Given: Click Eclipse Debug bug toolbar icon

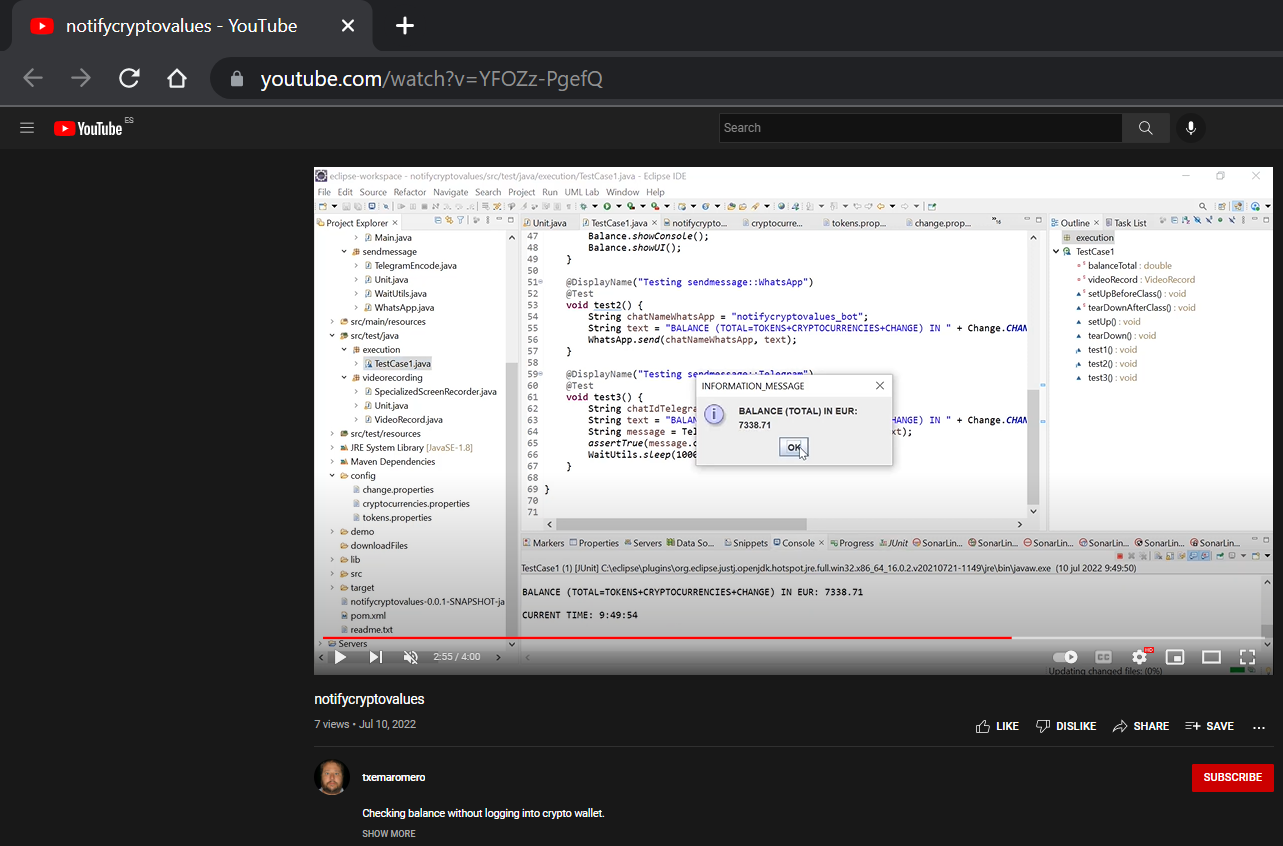Looking at the screenshot, I should [584, 206].
